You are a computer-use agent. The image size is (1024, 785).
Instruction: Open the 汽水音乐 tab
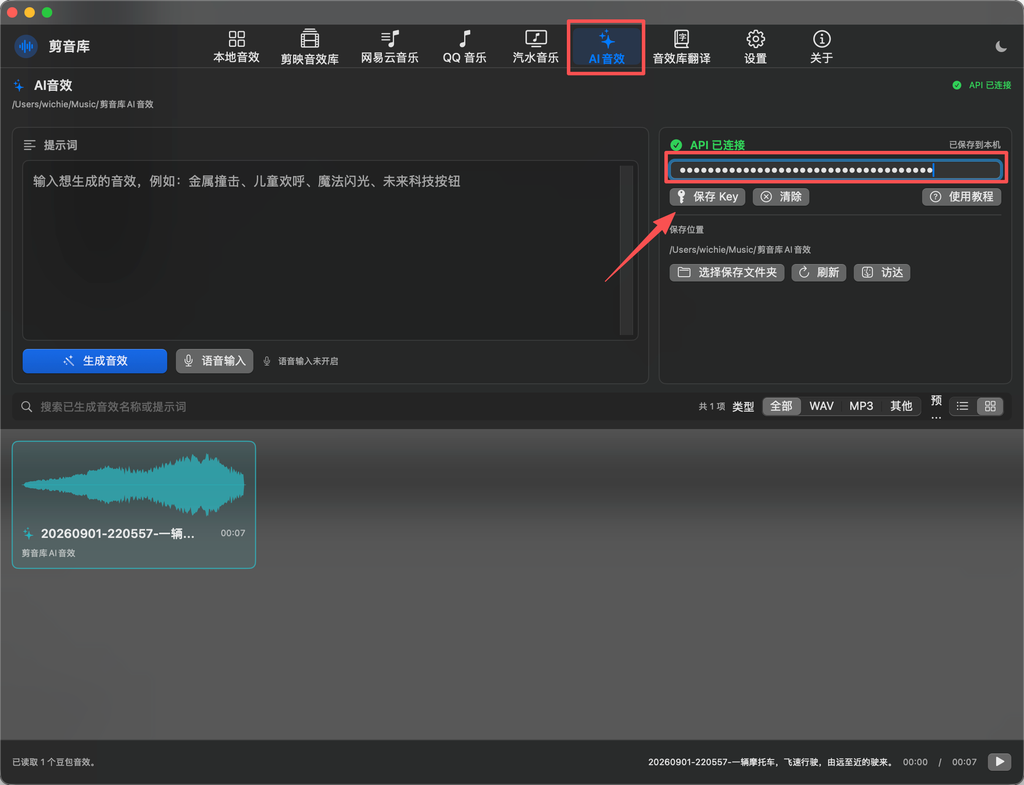pyautogui.click(x=536, y=46)
